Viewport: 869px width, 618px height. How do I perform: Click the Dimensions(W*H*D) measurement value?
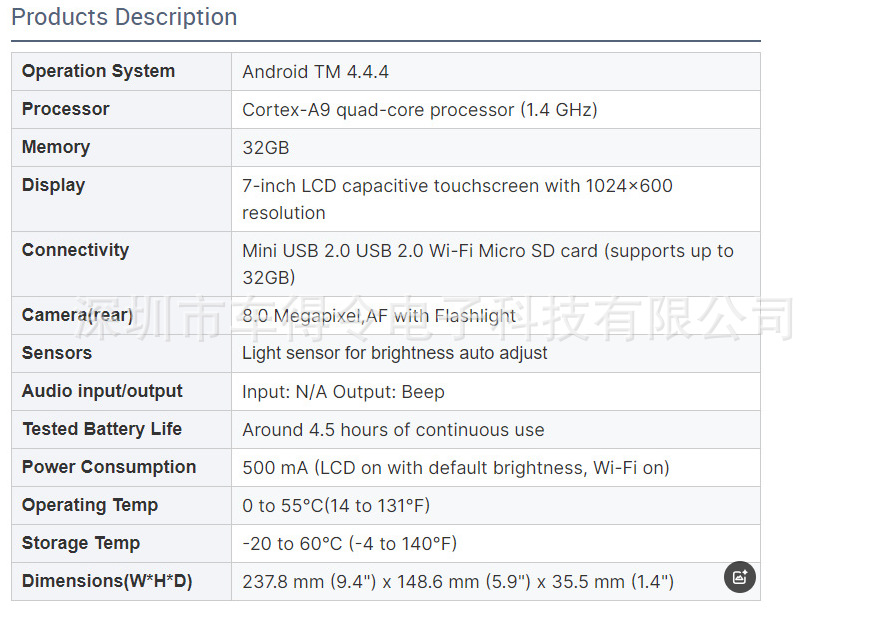(458, 582)
